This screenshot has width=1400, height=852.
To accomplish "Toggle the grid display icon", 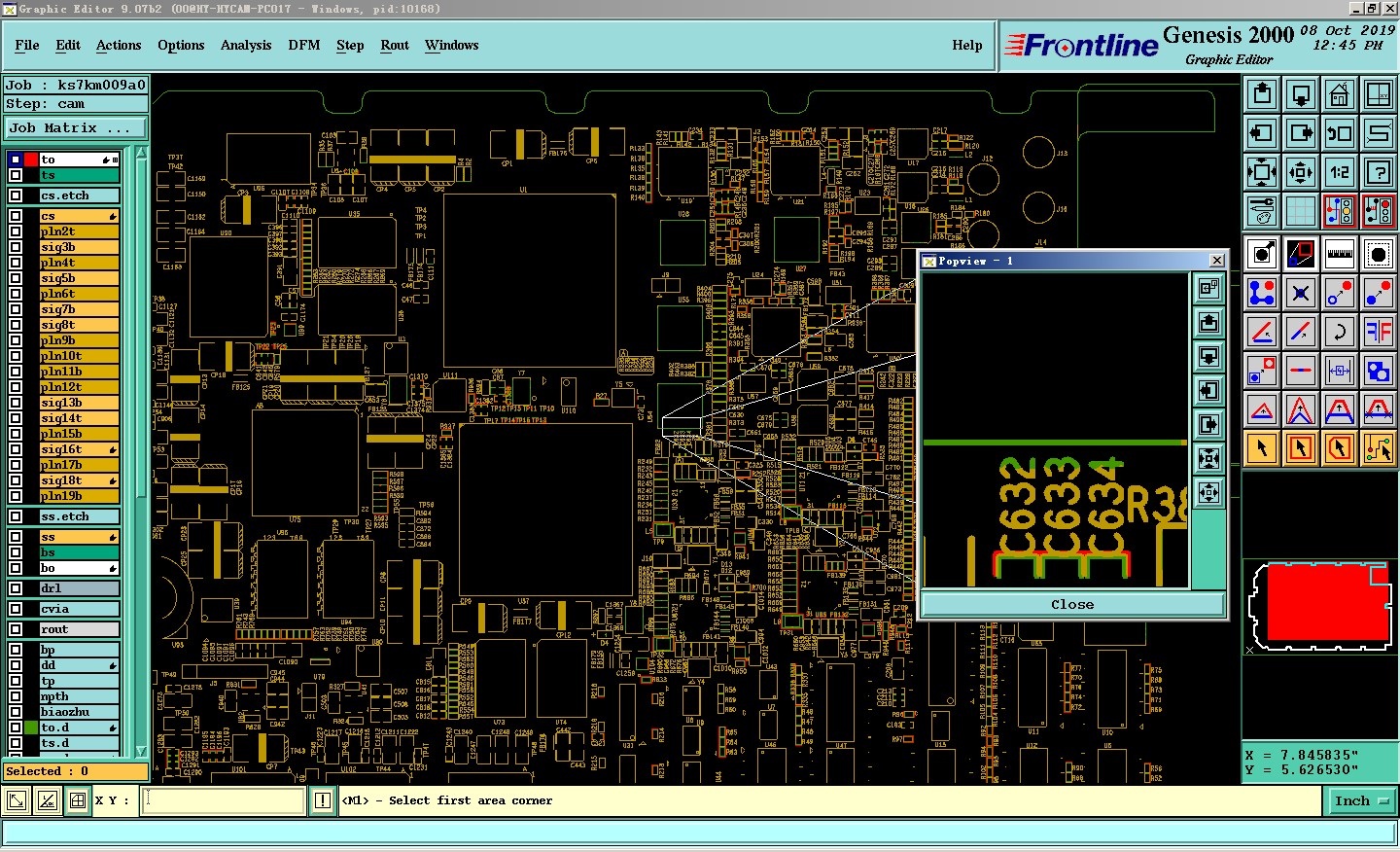I will 1301,211.
